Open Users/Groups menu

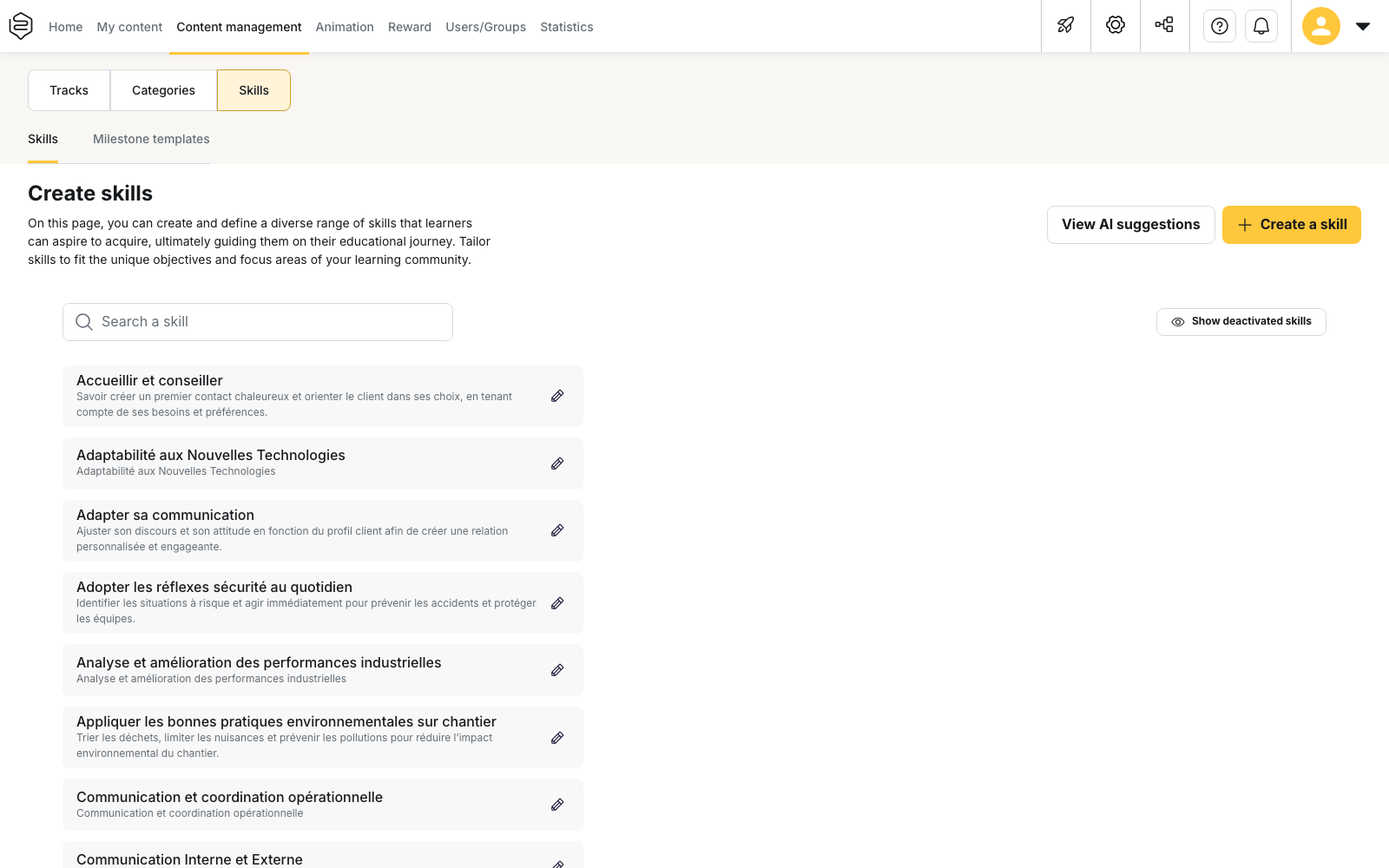[x=486, y=27]
